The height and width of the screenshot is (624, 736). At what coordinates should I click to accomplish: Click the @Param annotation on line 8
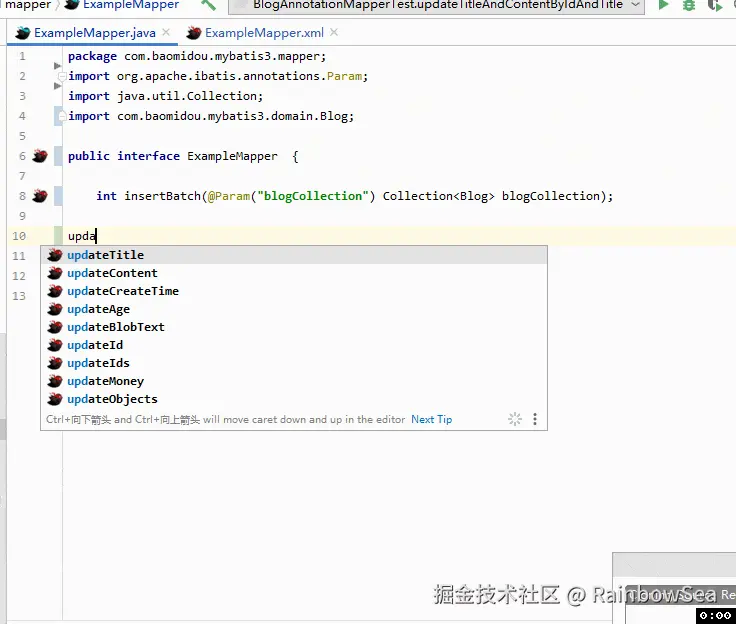coord(229,196)
